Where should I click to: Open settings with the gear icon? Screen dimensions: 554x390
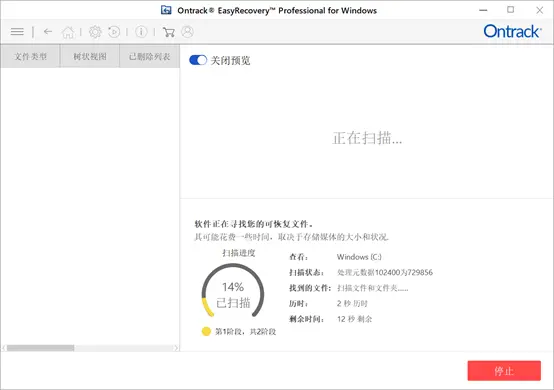(95, 32)
